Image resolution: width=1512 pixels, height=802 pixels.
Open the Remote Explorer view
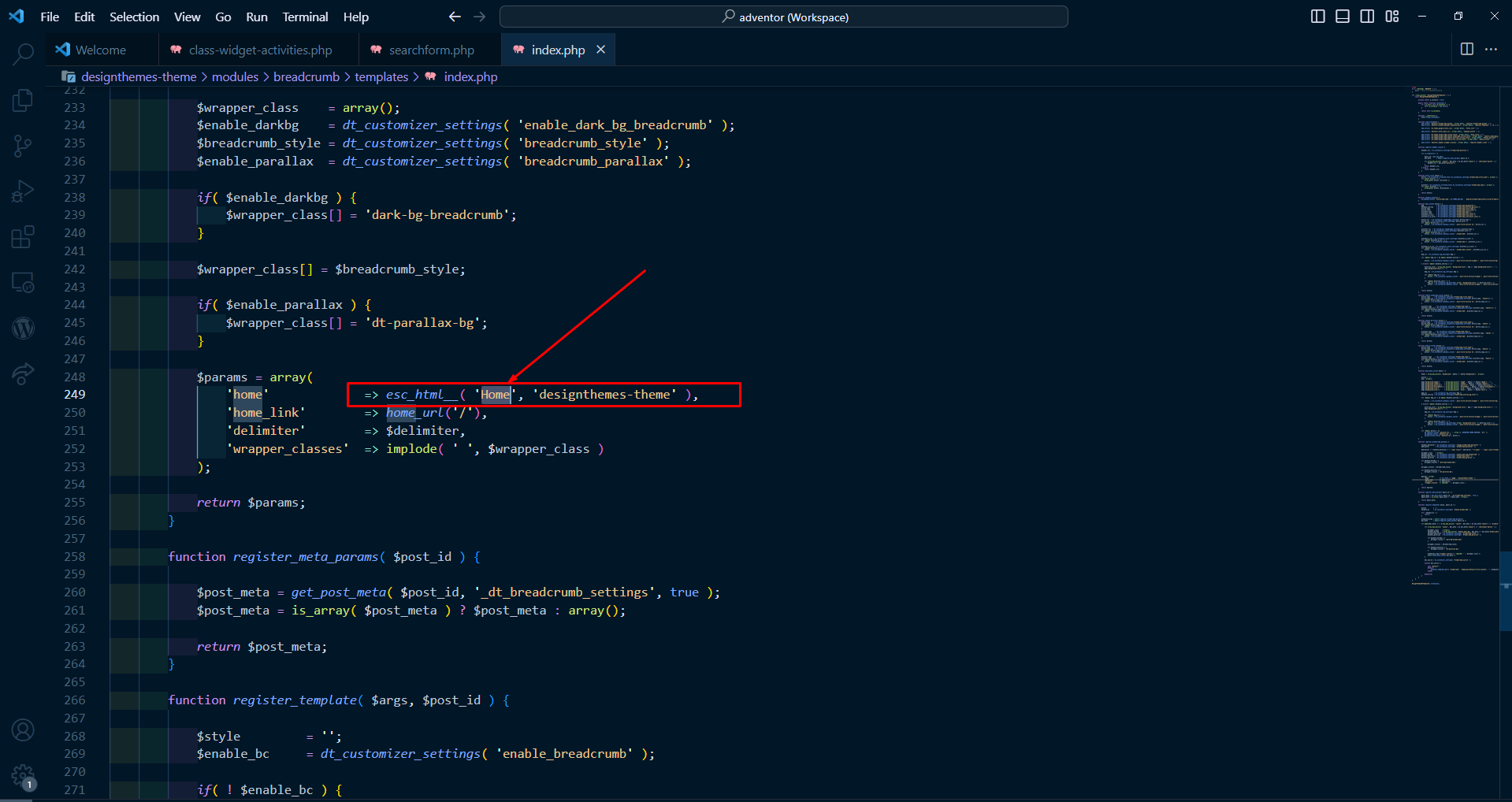click(x=23, y=282)
